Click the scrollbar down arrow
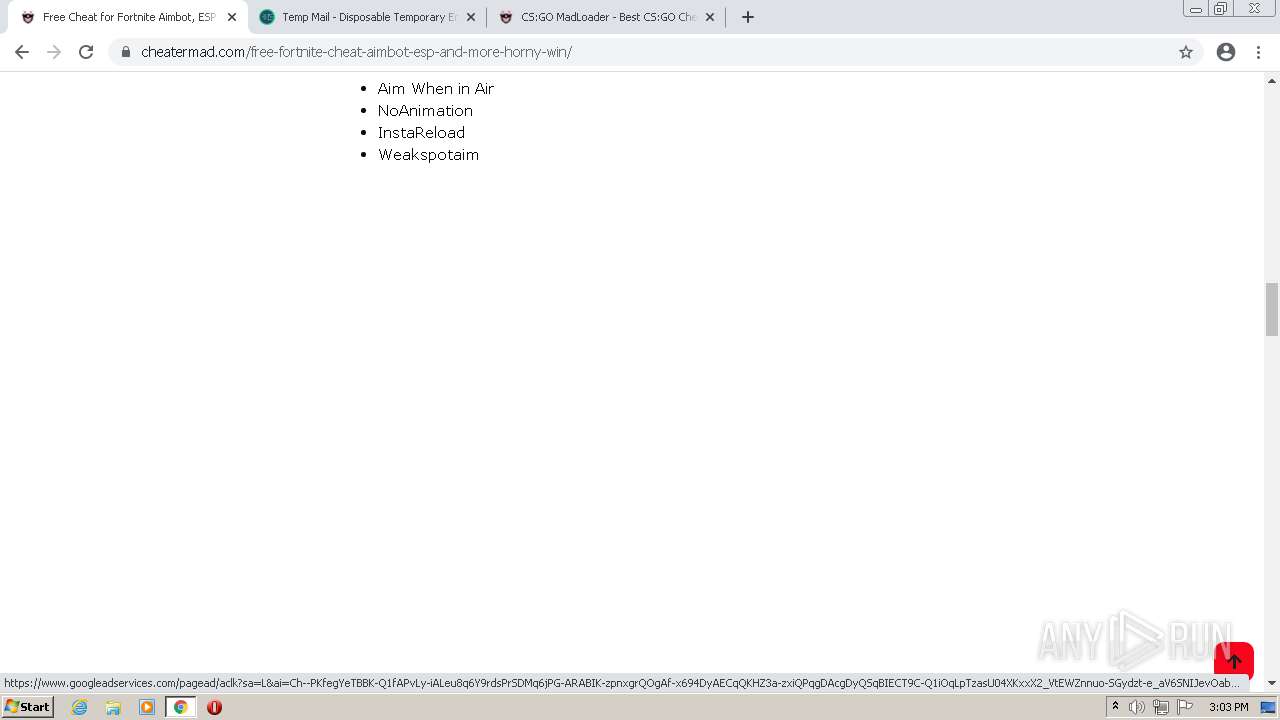1280x720 pixels. (x=1272, y=683)
